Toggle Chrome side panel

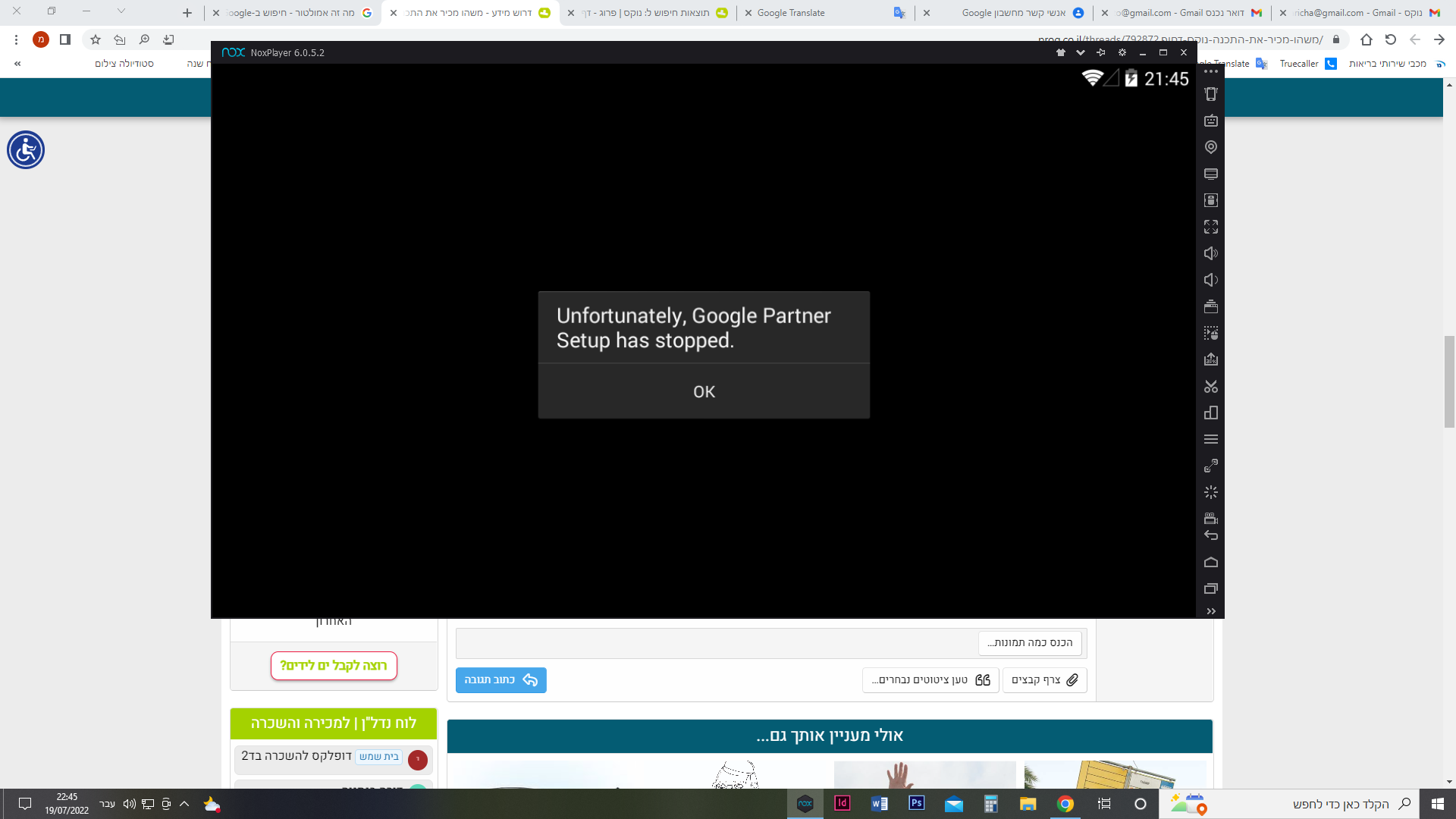coord(65,39)
